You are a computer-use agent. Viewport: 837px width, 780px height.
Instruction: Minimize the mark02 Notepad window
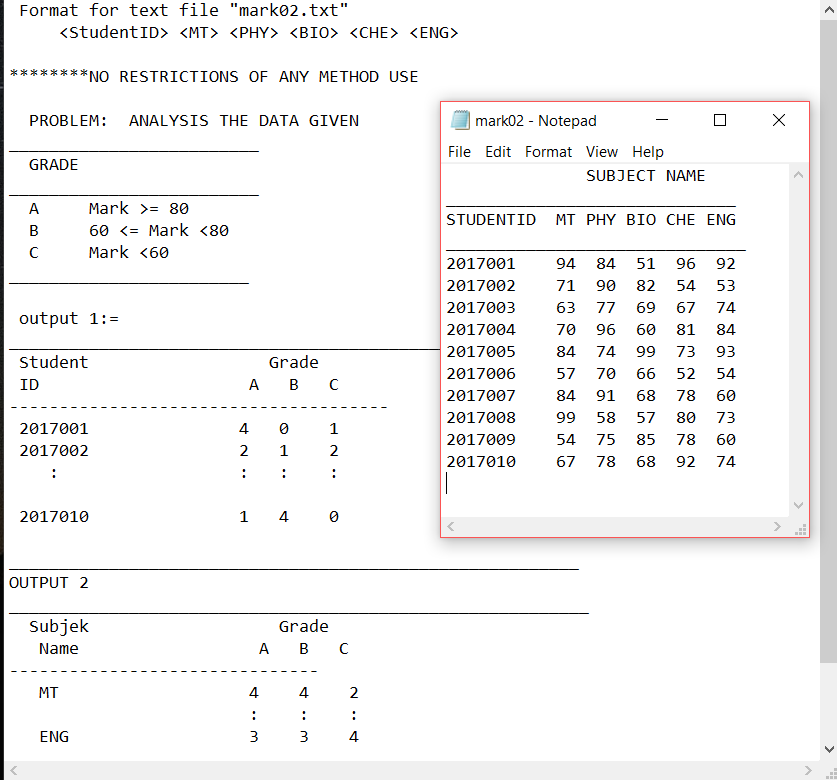tap(663, 120)
